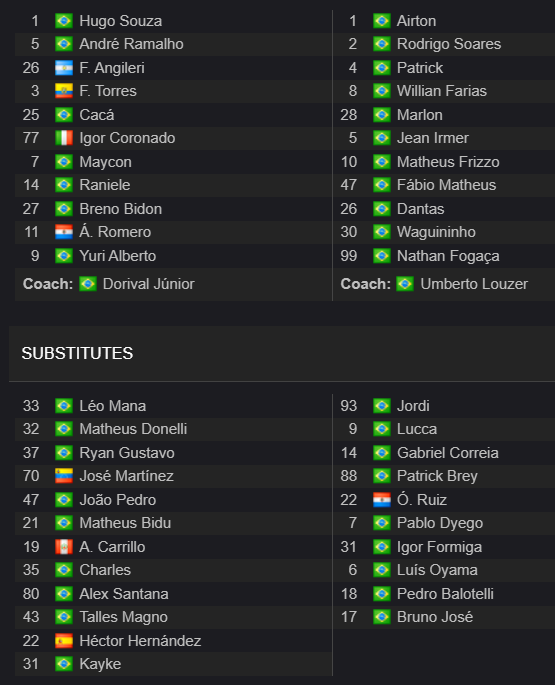Click Paraguay flag next to Á. Romero
Viewport: 555px width, 685px height.
click(64, 232)
